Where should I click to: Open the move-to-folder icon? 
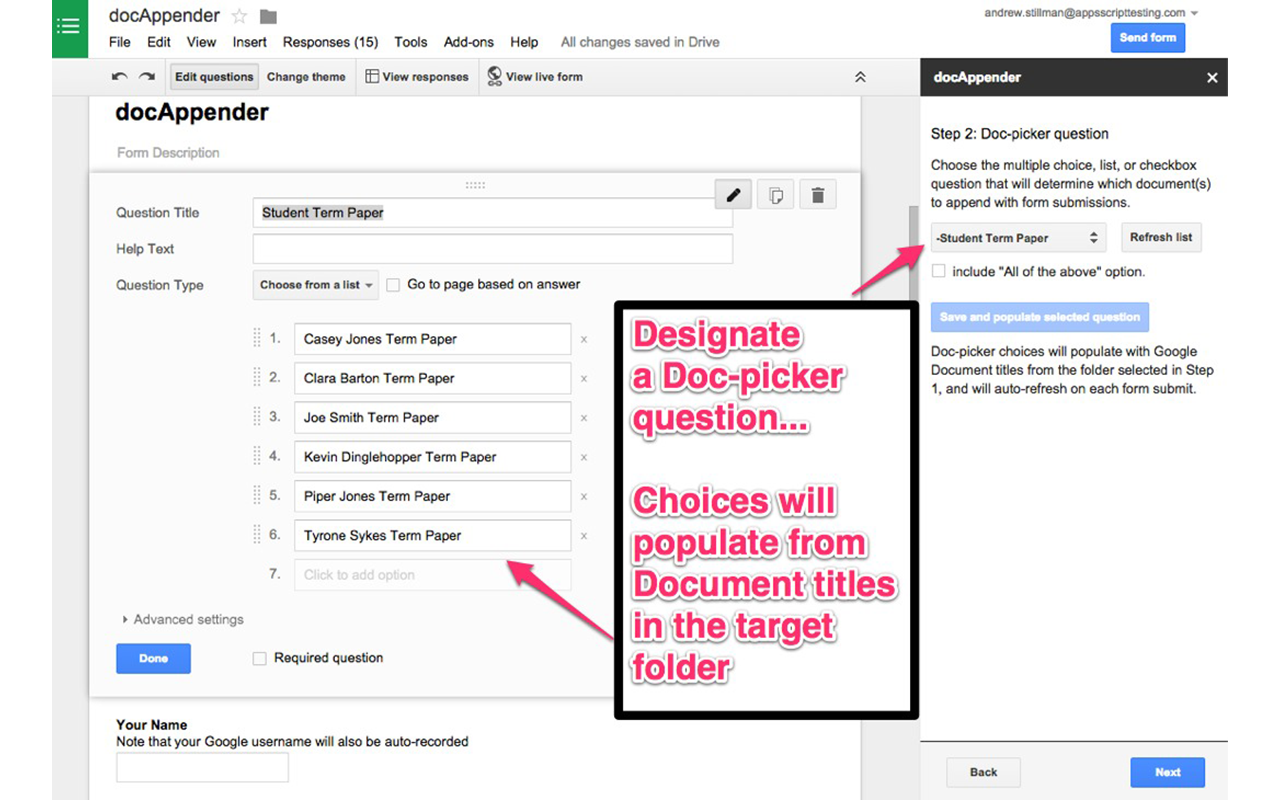[x=268, y=17]
